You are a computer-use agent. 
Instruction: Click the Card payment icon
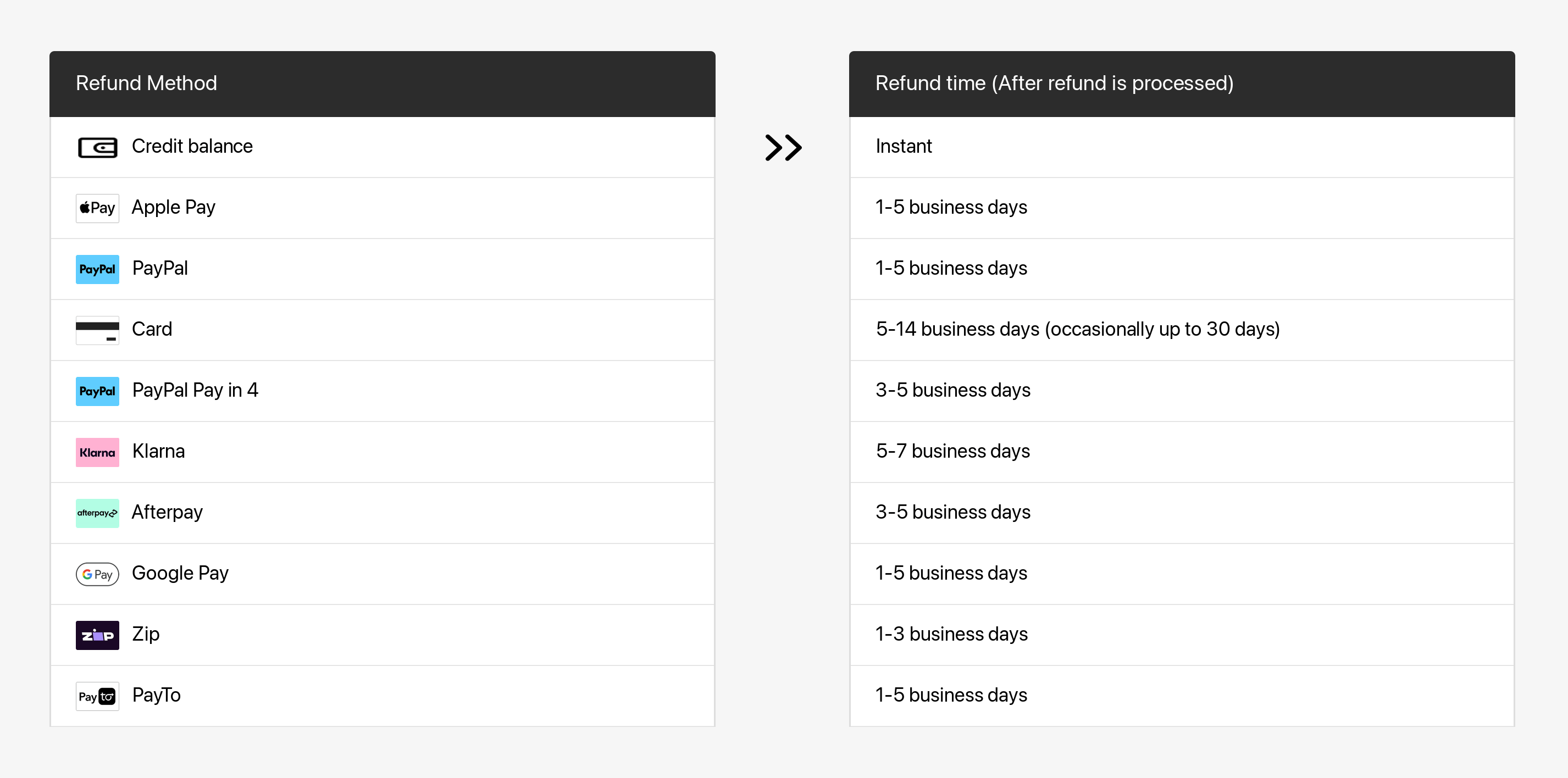97,330
